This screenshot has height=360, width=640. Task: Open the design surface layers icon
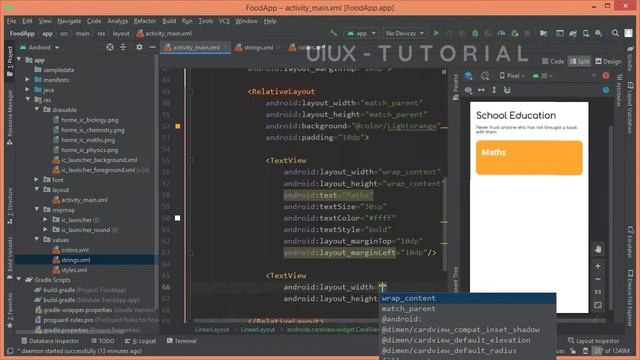pos(468,76)
